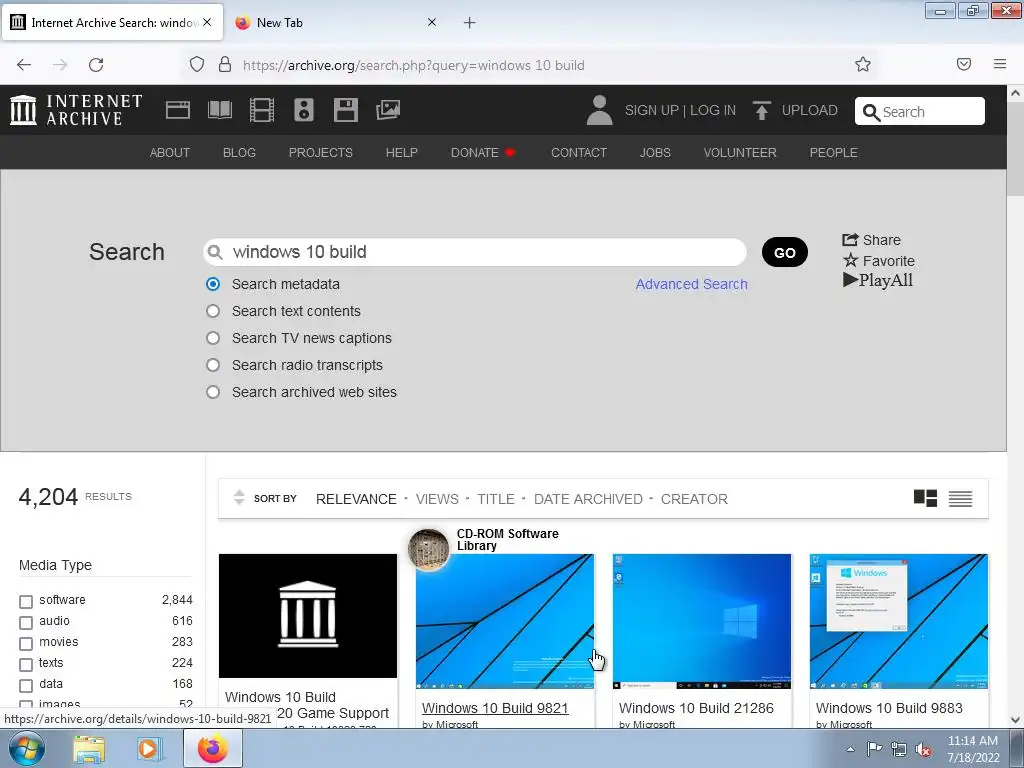The height and width of the screenshot is (768, 1024).
Task: Check the audio media type checkbox
Action: (x=26, y=622)
